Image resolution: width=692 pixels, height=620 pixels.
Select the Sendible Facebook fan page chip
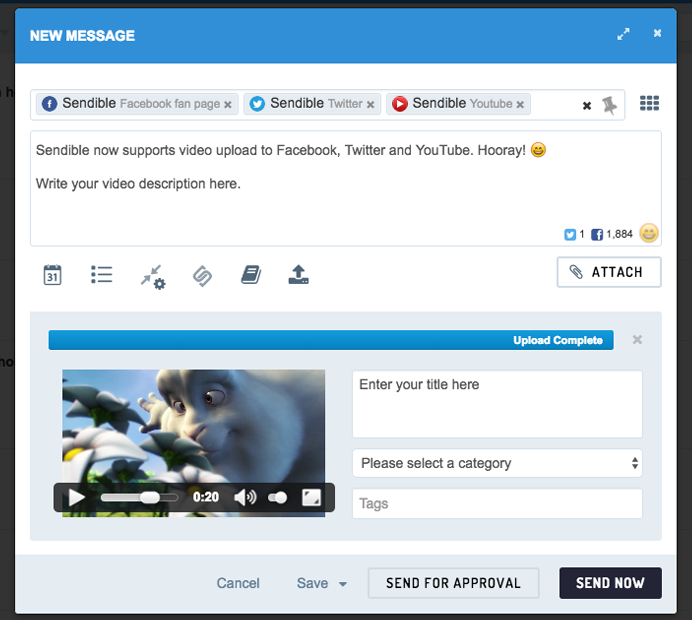point(137,104)
